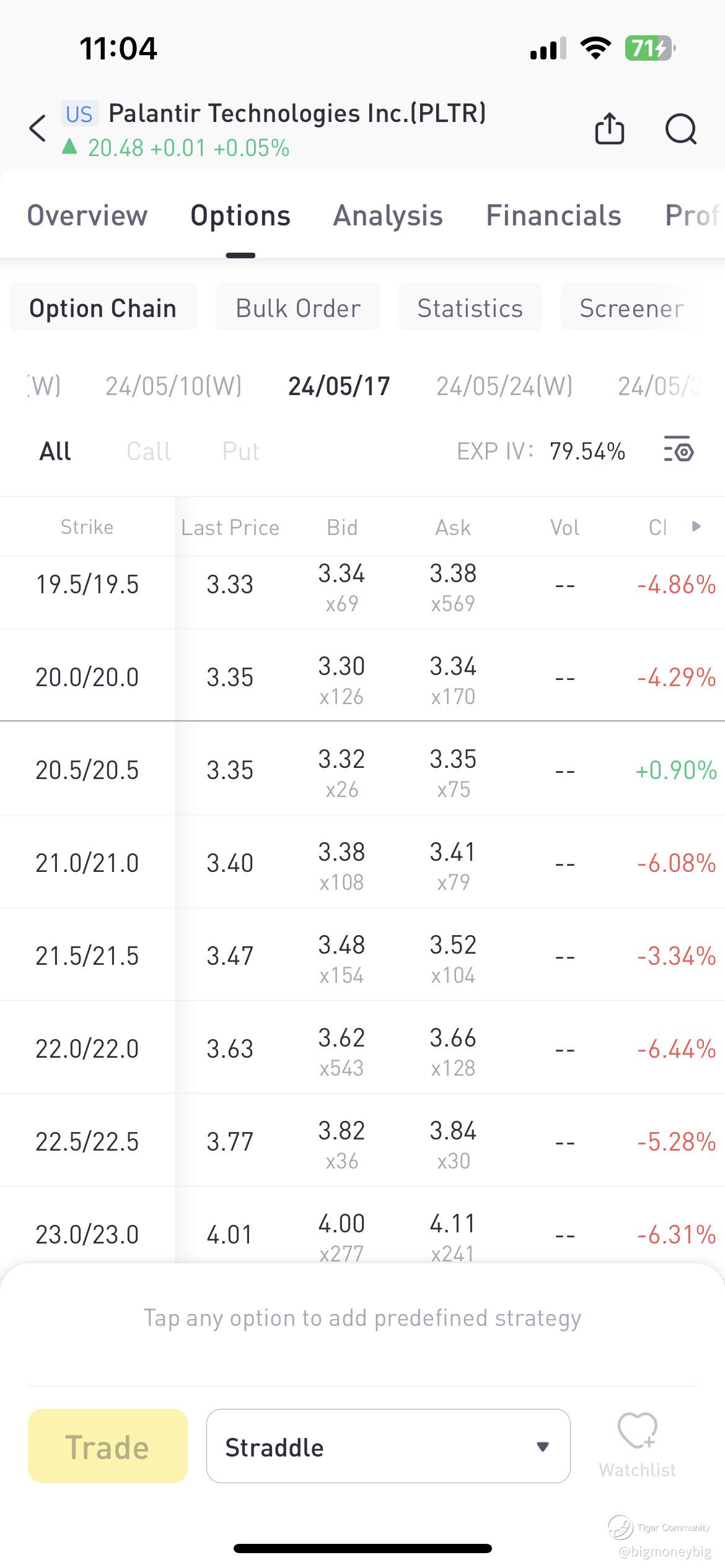Tap the battery status indicator
Image resolution: width=725 pixels, height=1568 pixels.
[649, 48]
